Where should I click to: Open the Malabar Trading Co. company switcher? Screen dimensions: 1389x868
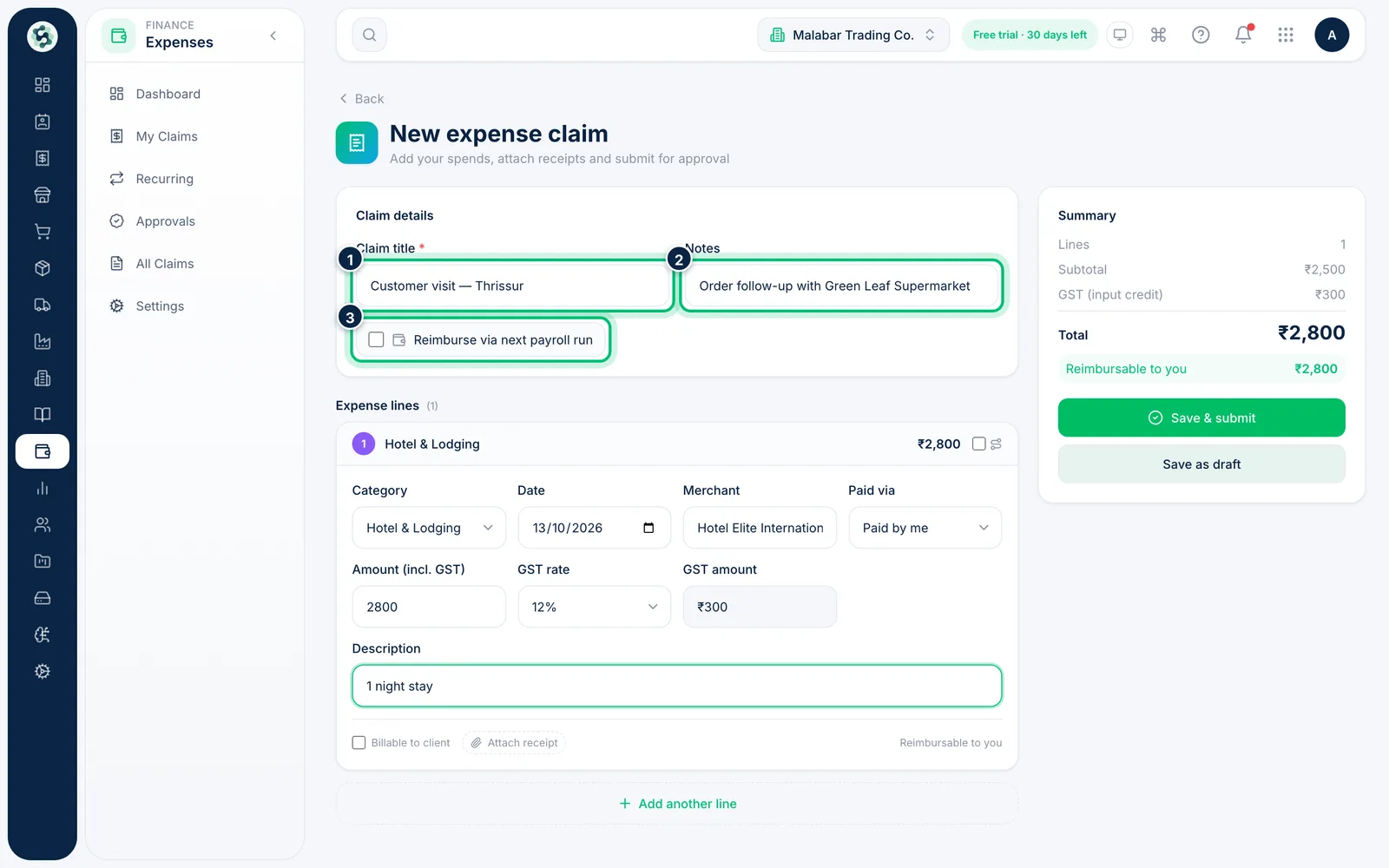pyautogui.click(x=853, y=35)
